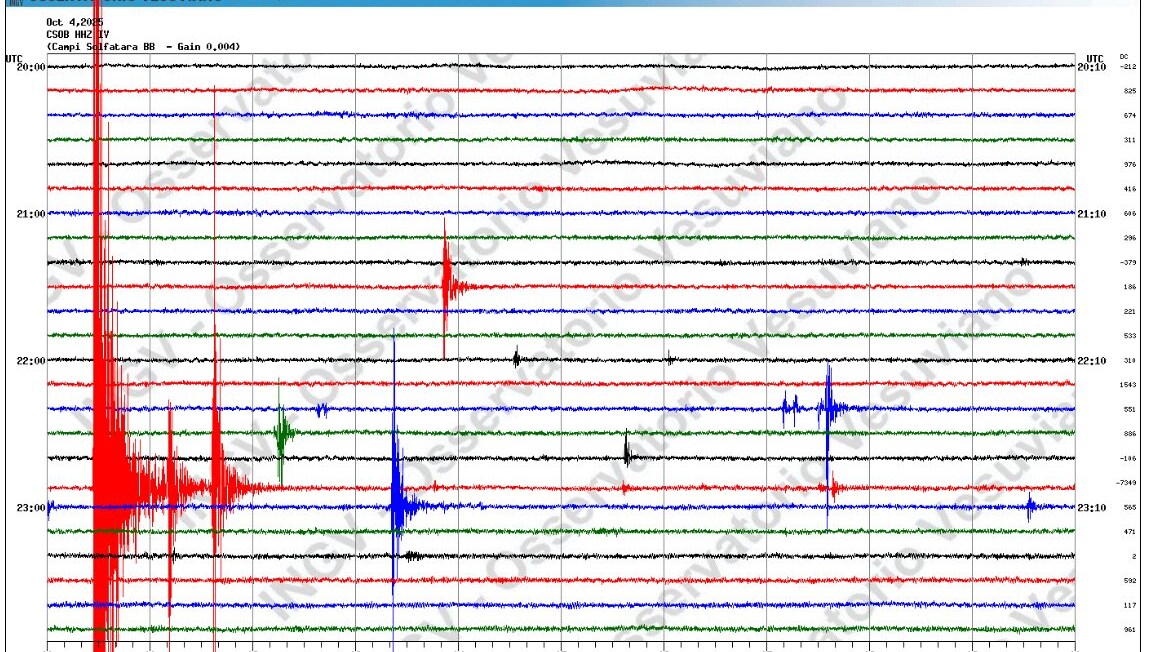Click the Campi Solfatara BB gain text
The image size is (1159, 652).
click(x=142, y=46)
